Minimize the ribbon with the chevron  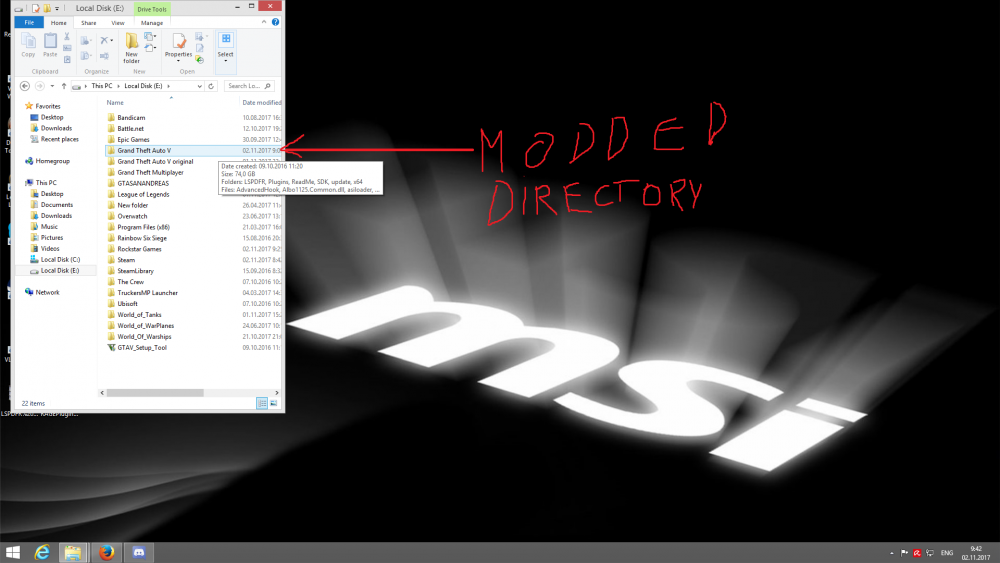[x=264, y=22]
